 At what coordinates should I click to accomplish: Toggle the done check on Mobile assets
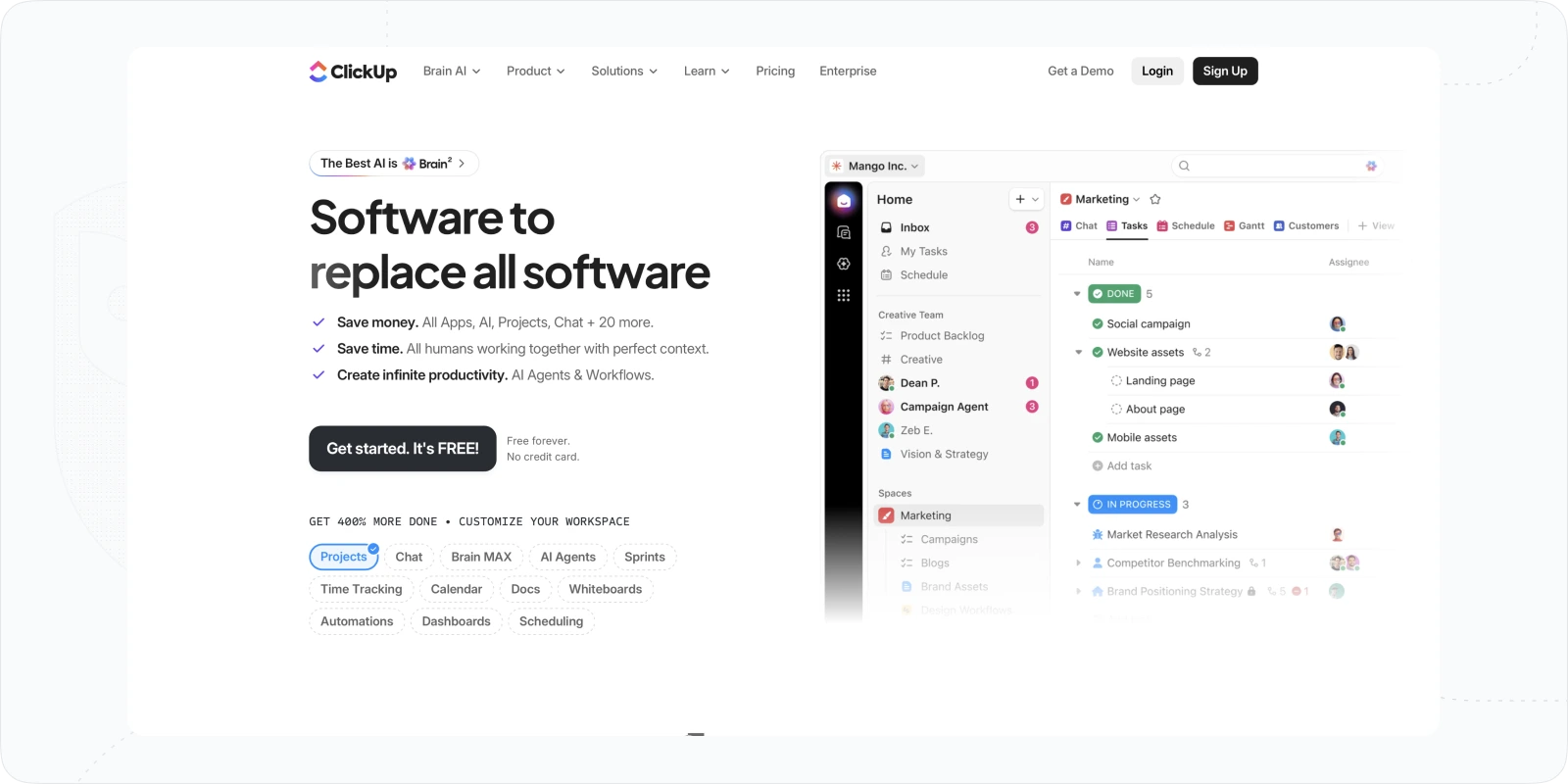(x=1098, y=438)
